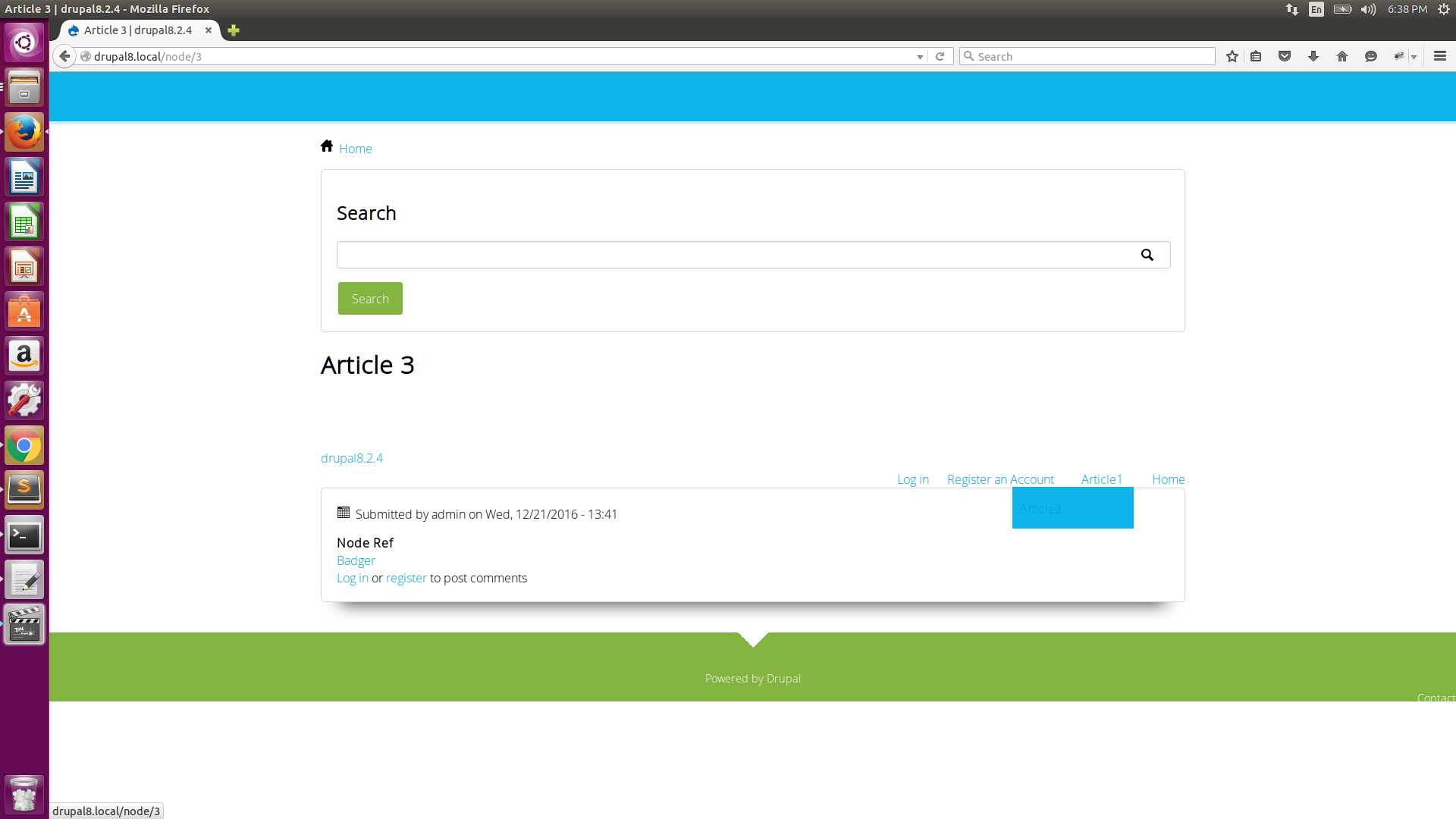This screenshot has width=1456, height=819.
Task: Click the bookmark star icon
Action: (1232, 56)
